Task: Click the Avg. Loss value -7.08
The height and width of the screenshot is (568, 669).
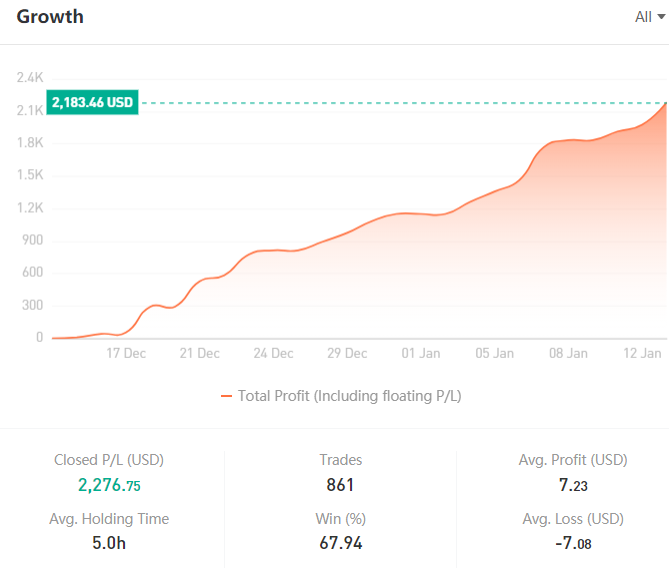Action: 573,543
